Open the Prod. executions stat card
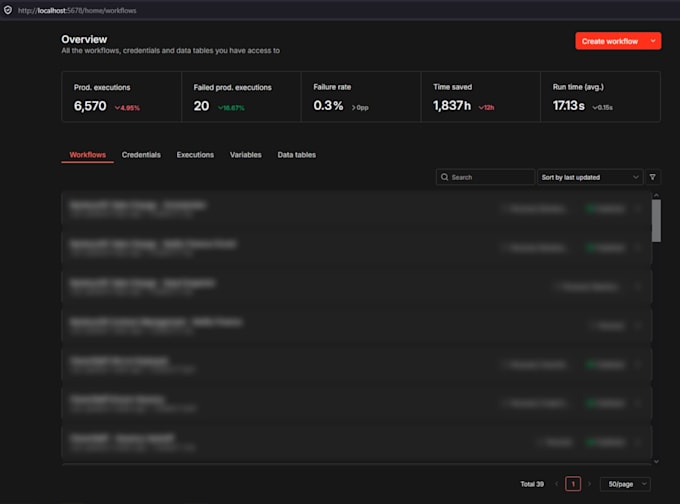The height and width of the screenshot is (504, 680). click(121, 97)
